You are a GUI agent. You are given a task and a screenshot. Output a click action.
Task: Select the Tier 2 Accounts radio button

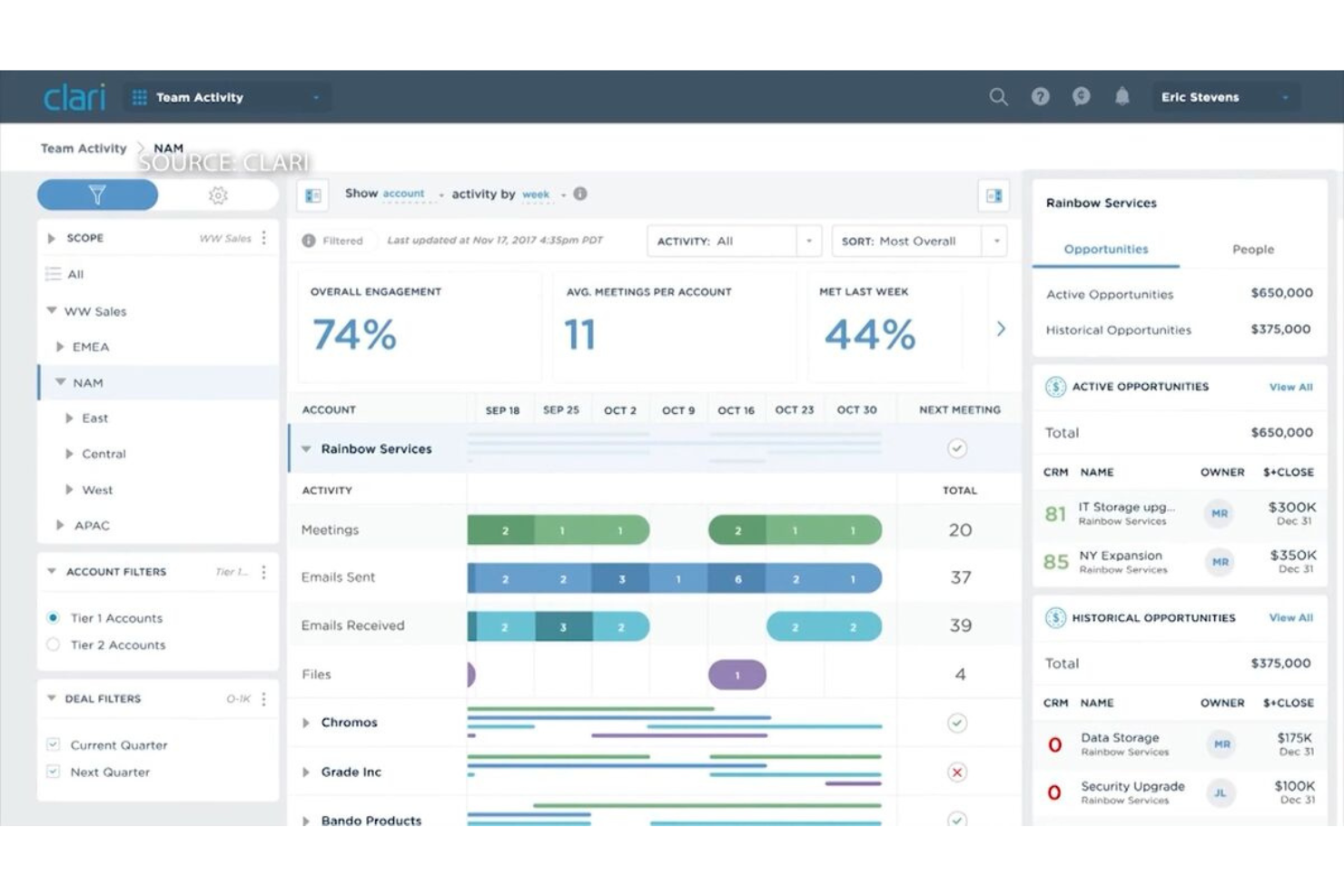tap(54, 645)
